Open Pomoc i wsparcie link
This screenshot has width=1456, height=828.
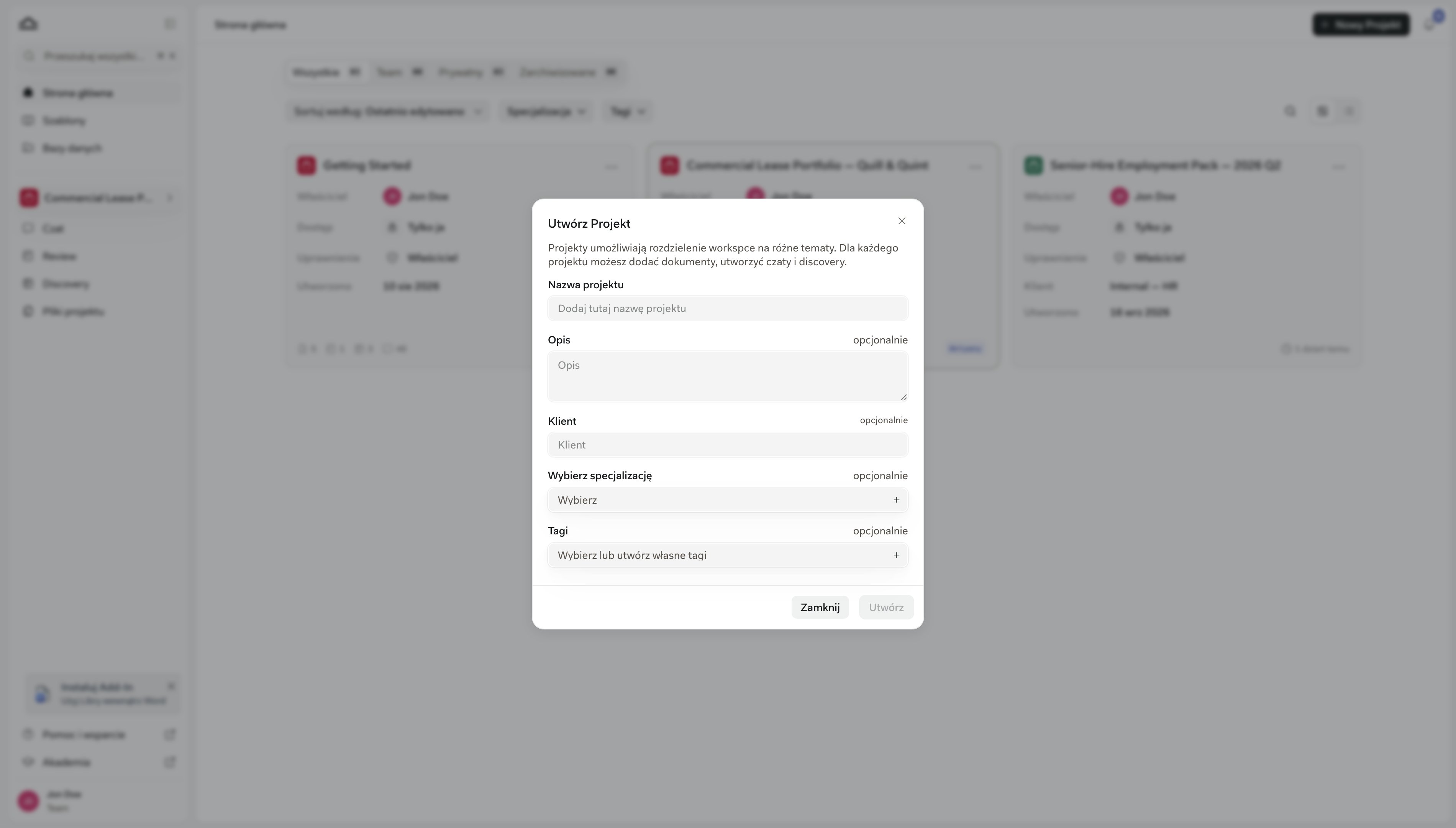click(x=100, y=735)
